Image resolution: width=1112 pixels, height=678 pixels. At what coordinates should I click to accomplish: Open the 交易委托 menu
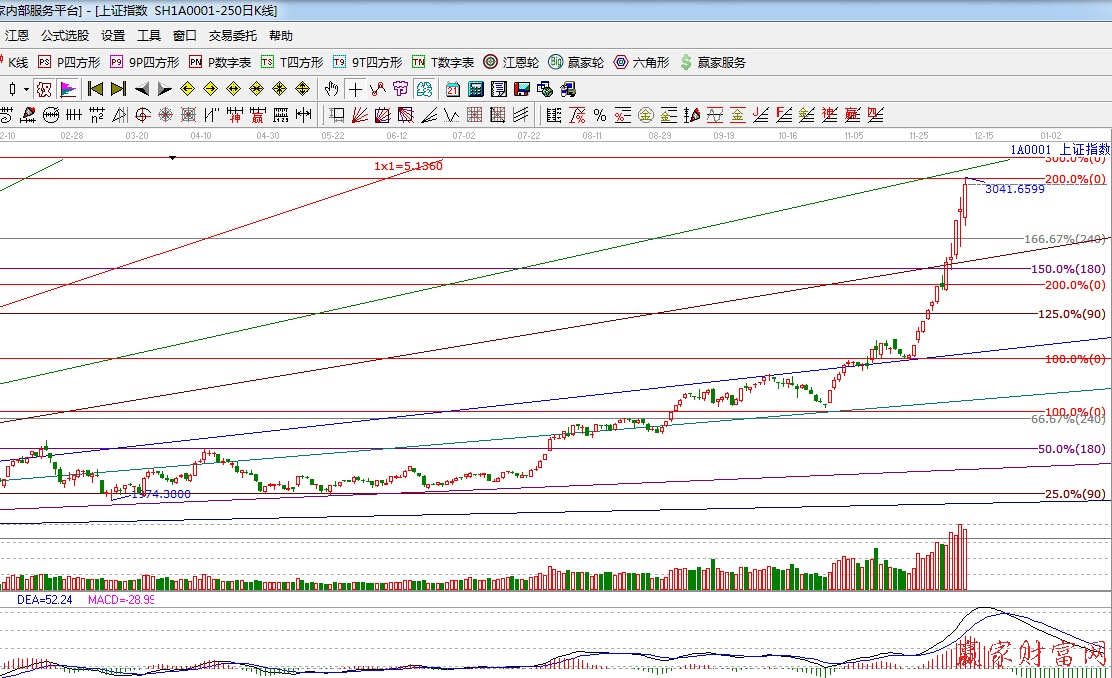(x=232, y=36)
